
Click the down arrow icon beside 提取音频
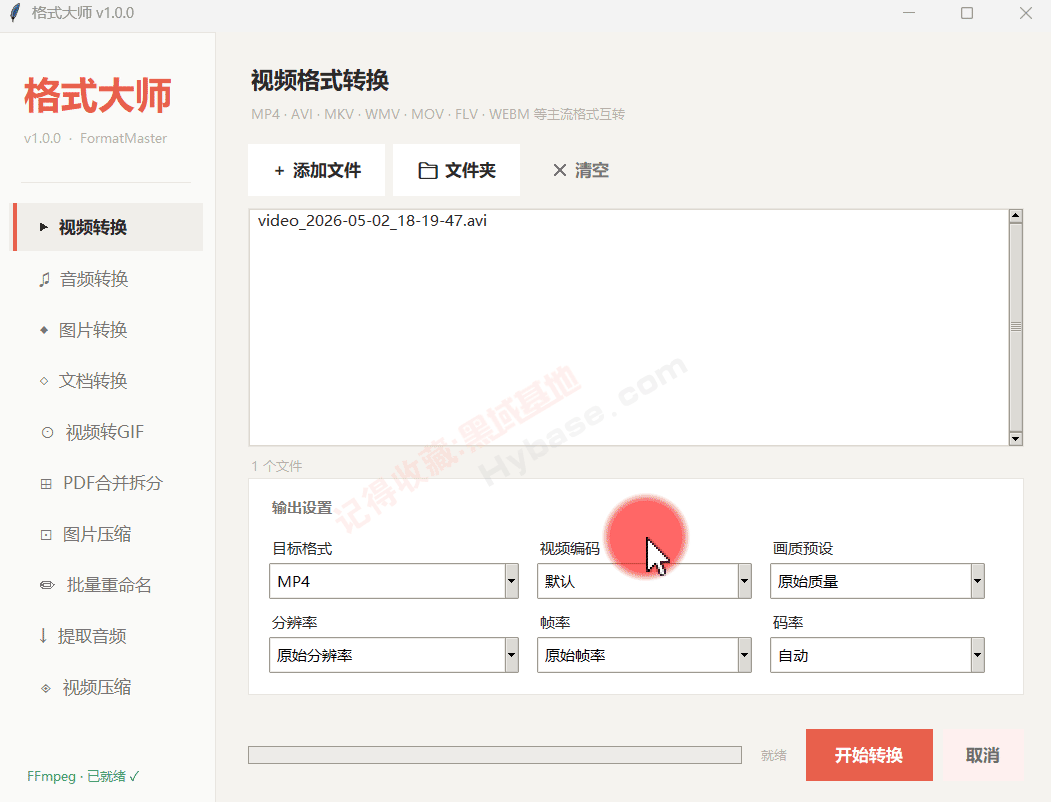coord(43,636)
